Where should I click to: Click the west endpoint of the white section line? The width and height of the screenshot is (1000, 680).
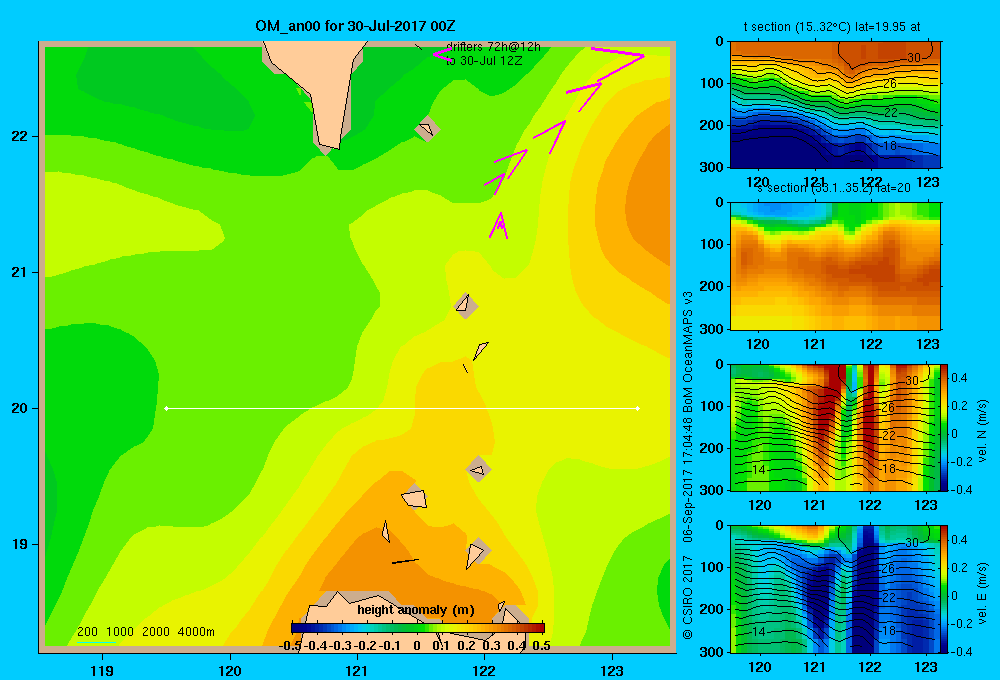(166, 408)
